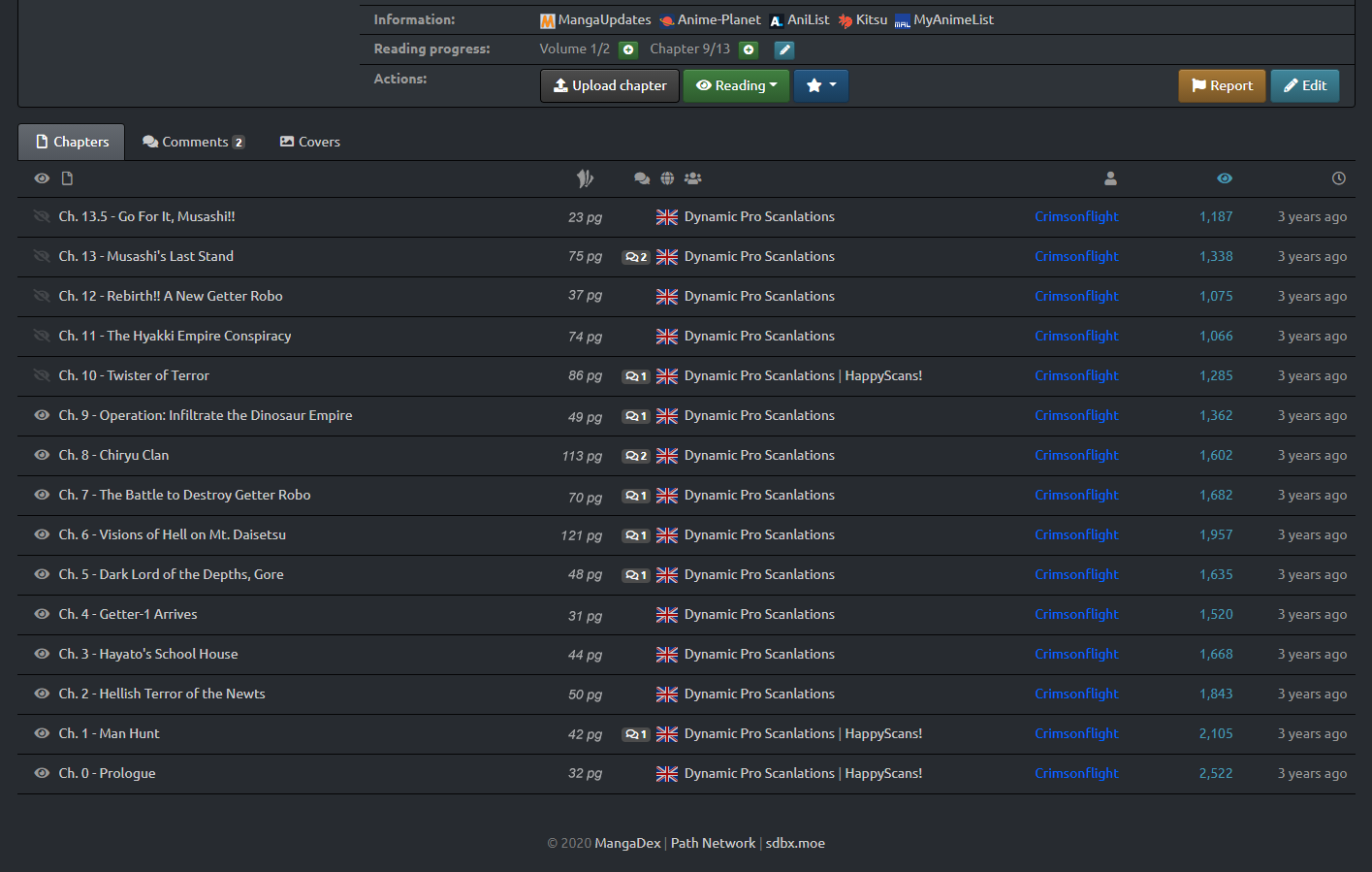The height and width of the screenshot is (872, 1372).
Task: Mark Ch. 0 Prologue as unread
Action: (42, 773)
